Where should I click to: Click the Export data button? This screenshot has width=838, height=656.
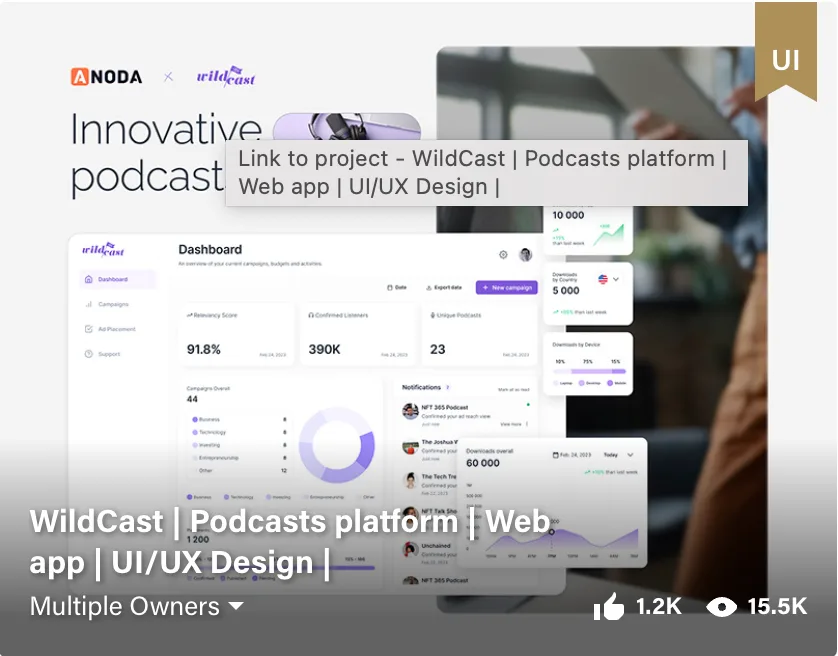pos(444,288)
